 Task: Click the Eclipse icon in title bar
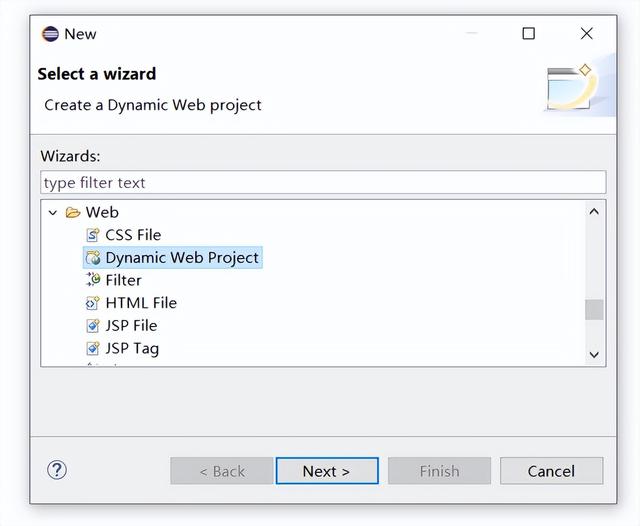pos(50,34)
